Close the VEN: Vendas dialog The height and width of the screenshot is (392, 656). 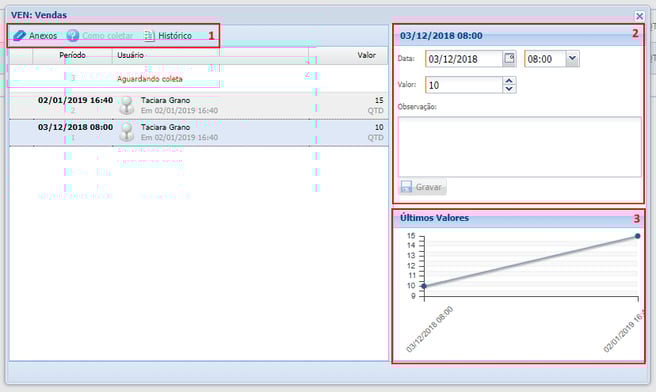639,16
